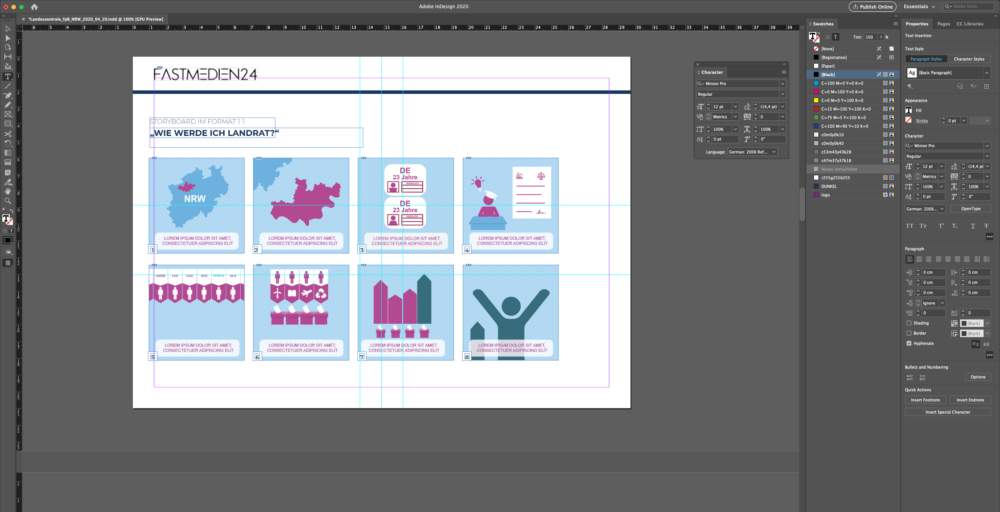Click the Home icon in title bar
Screen dimensions: 1000x512
pyautogui.click(x=34, y=6)
